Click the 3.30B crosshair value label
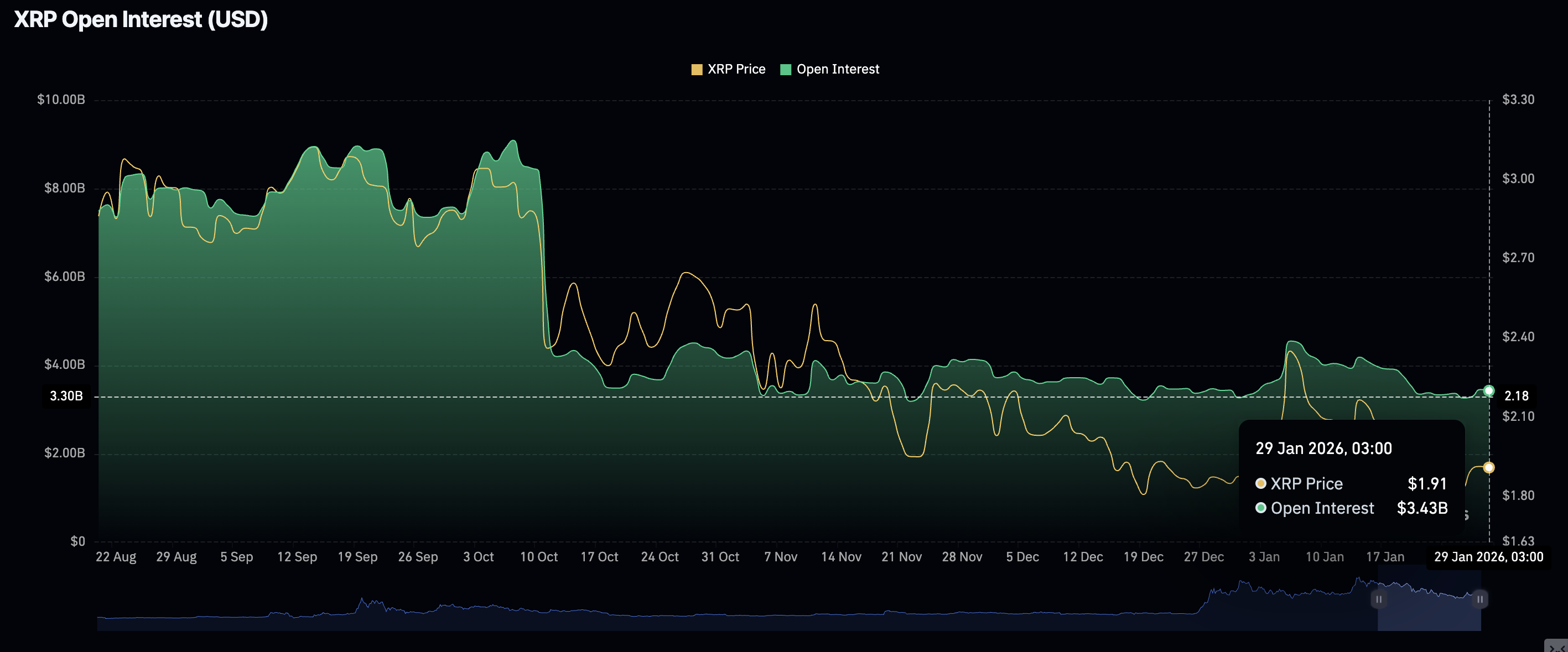This screenshot has height=652, width=1568. point(66,396)
